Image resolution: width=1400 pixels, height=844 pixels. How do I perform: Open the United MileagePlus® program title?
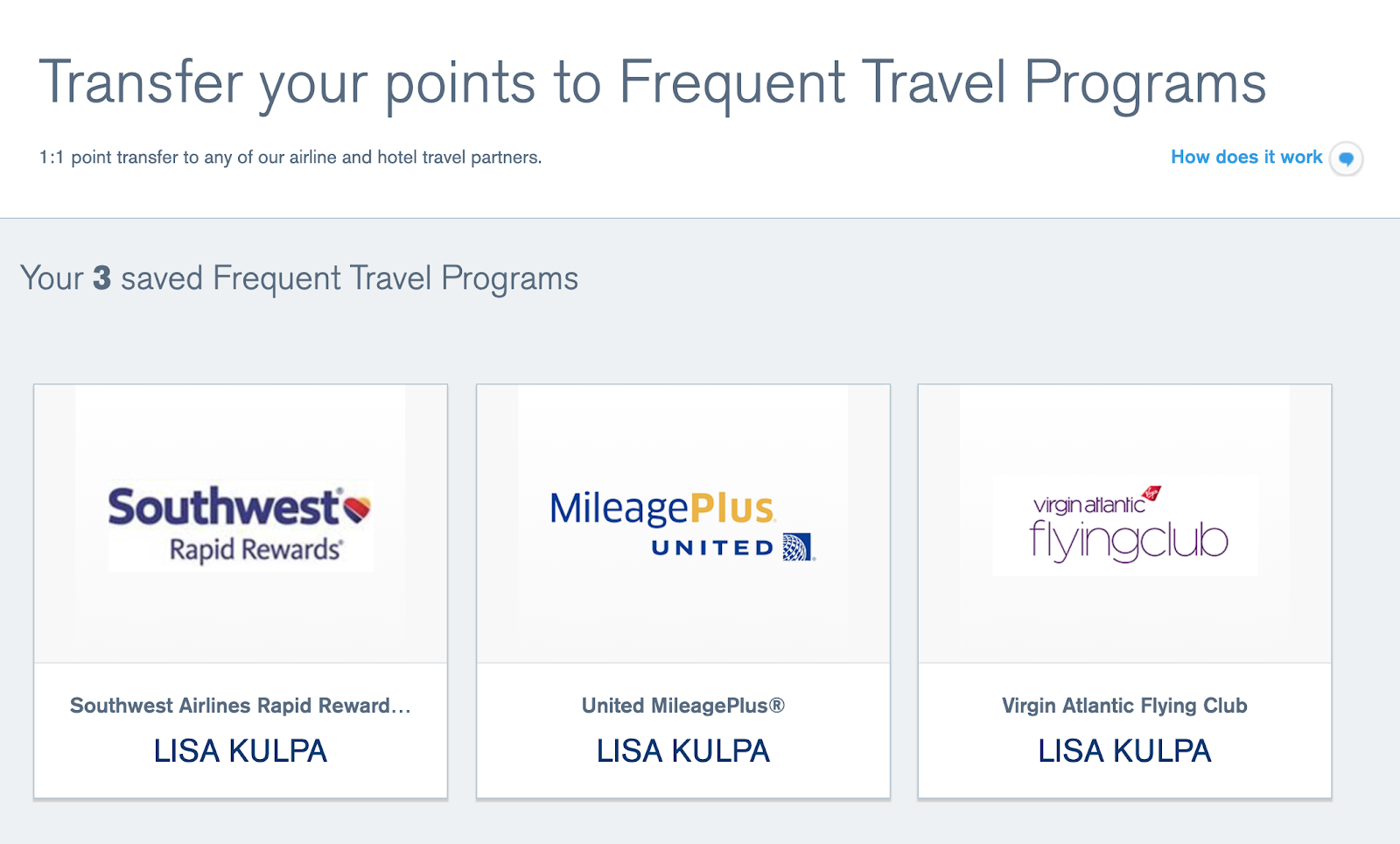pyautogui.click(x=683, y=706)
